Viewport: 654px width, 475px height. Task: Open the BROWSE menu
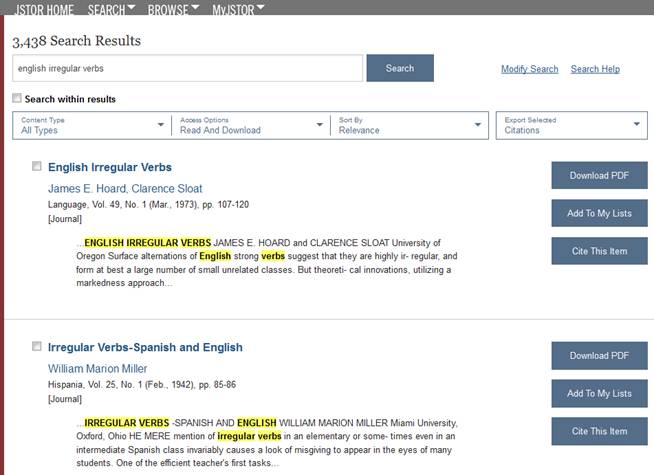[x=173, y=9]
